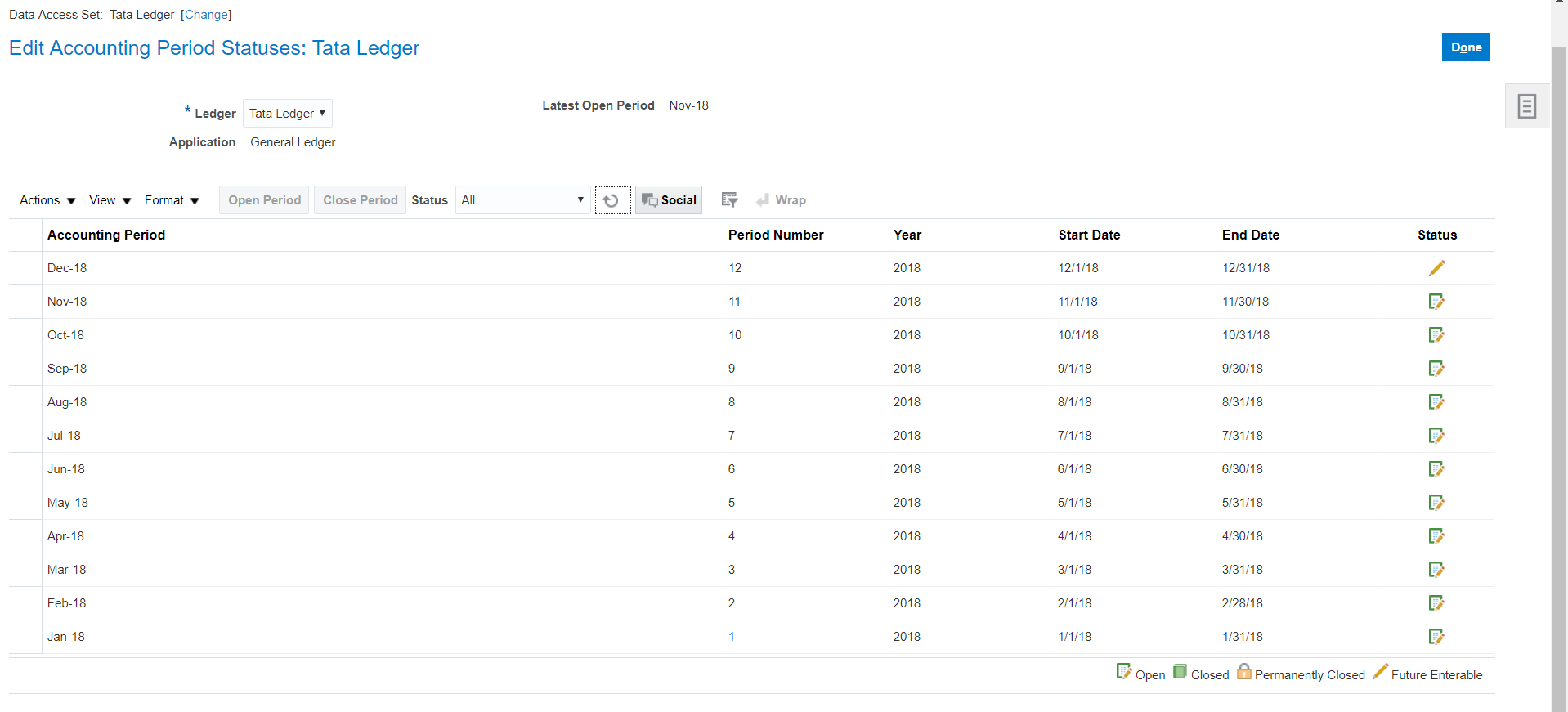Image resolution: width=1568 pixels, height=712 pixels.
Task: Open the View menu
Action: tap(110, 200)
